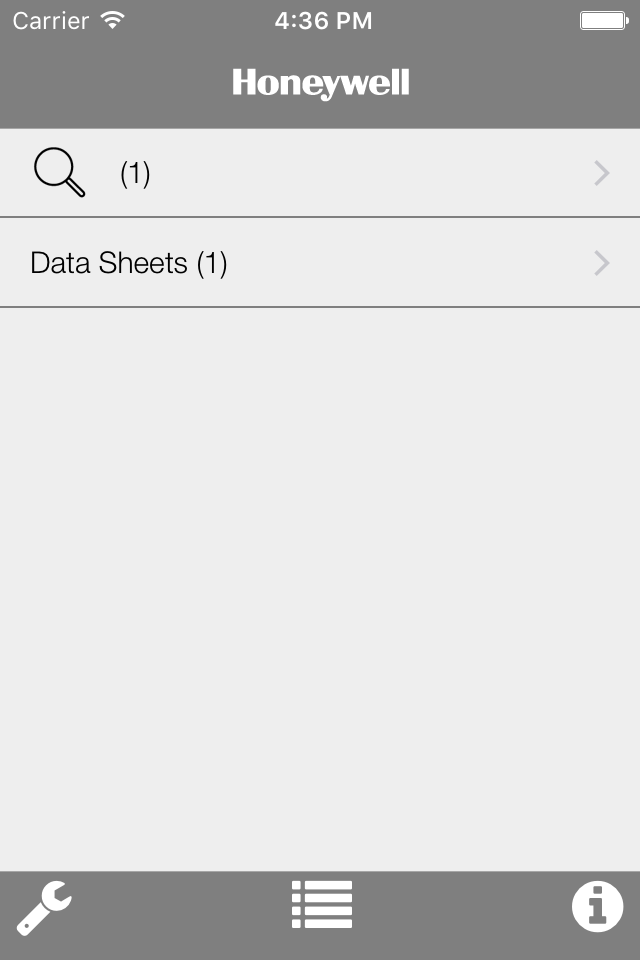Open the search results (1) row

[320, 173]
